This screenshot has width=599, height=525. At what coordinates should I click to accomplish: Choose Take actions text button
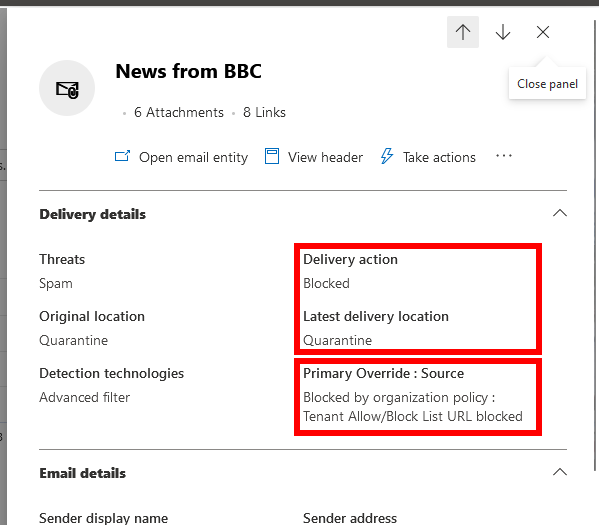coord(439,157)
